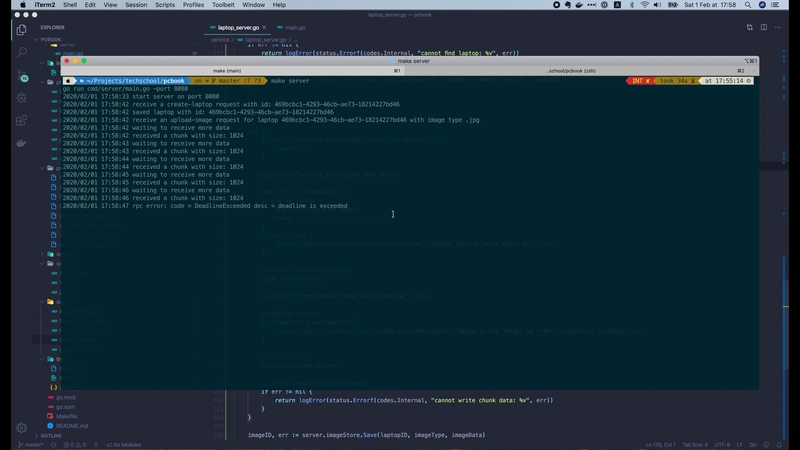
Task: Click the master branch in status bar
Action: tap(31, 445)
